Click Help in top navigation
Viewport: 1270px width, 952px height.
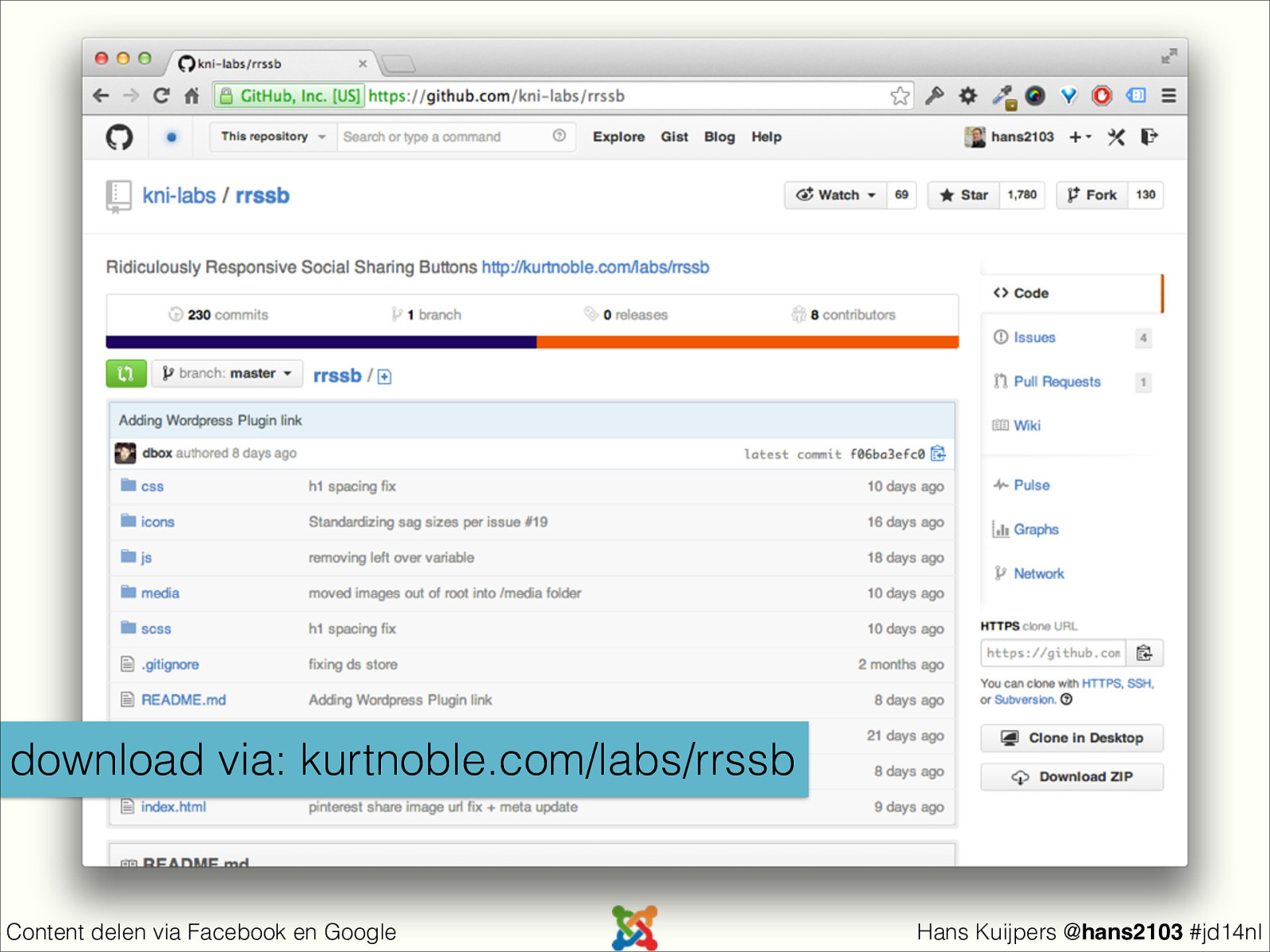coord(766,137)
